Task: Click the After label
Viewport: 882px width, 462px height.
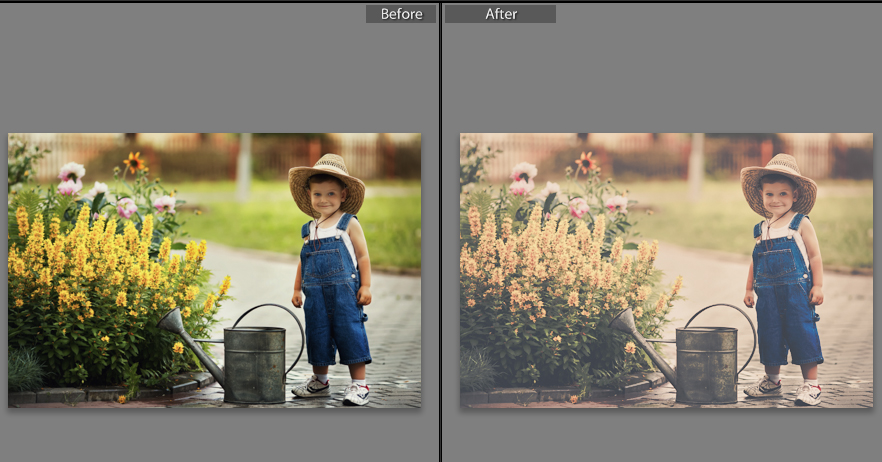Action: [x=500, y=14]
